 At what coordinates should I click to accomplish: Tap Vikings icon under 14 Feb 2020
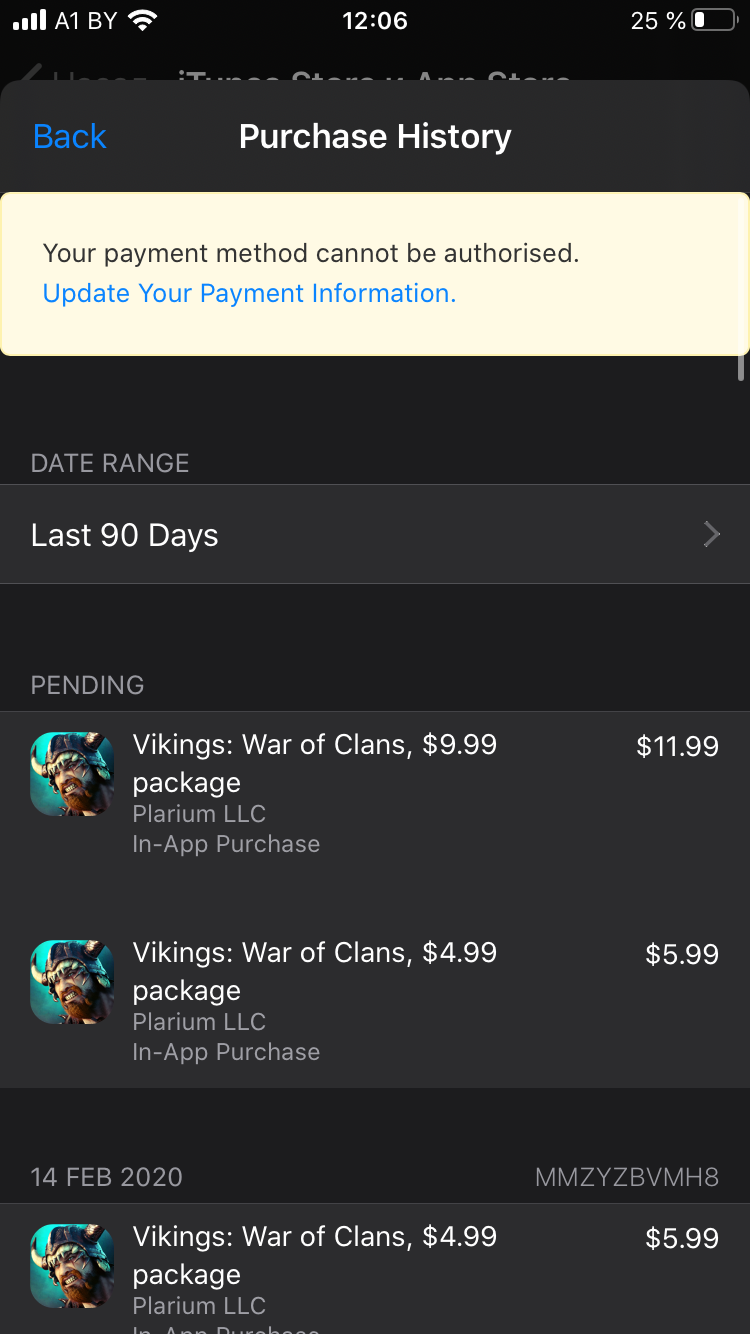(72, 1266)
